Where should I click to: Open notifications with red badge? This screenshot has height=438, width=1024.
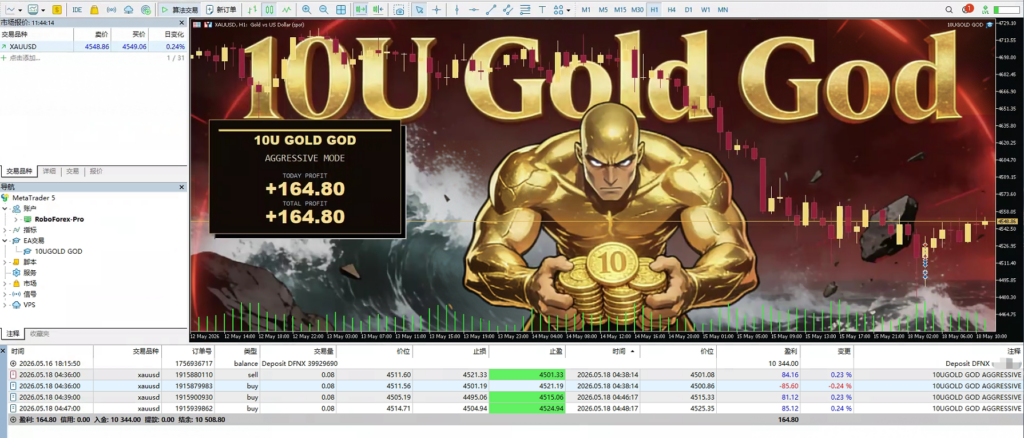pos(968,10)
